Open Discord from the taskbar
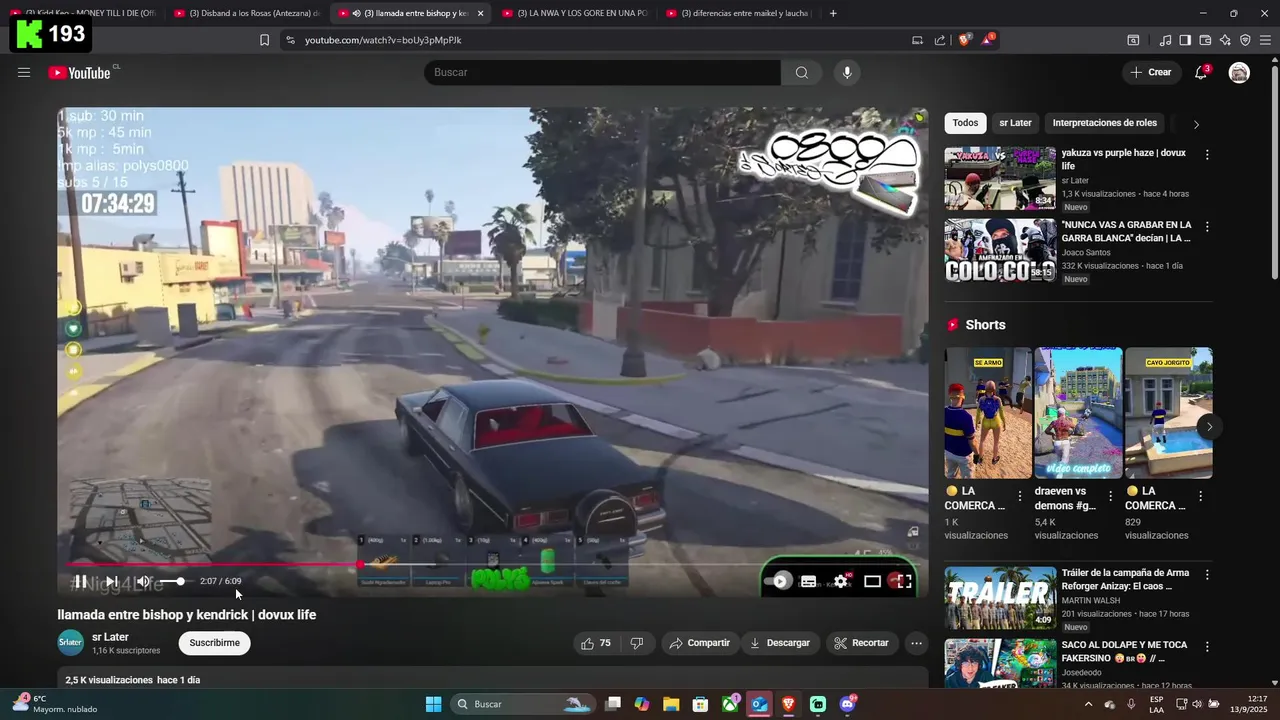Image resolution: width=1280 pixels, height=720 pixels. click(x=848, y=704)
